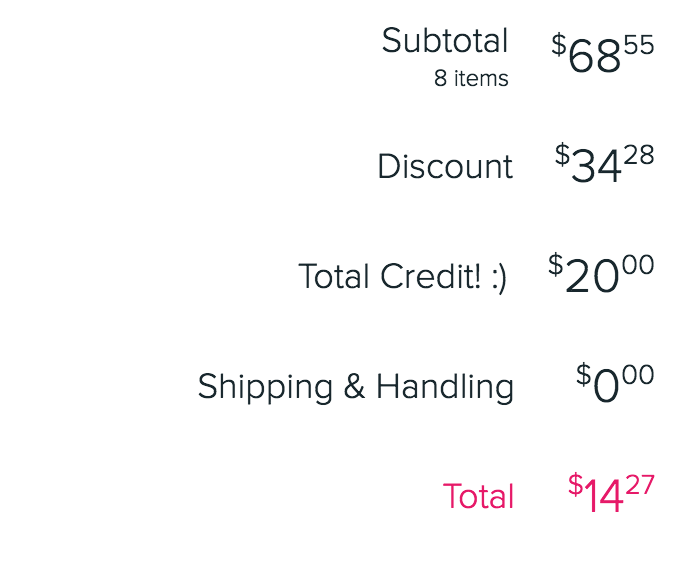The width and height of the screenshot is (692, 572).
Task: Click the $68.55 subtotal amount
Action: pyautogui.click(x=603, y=53)
